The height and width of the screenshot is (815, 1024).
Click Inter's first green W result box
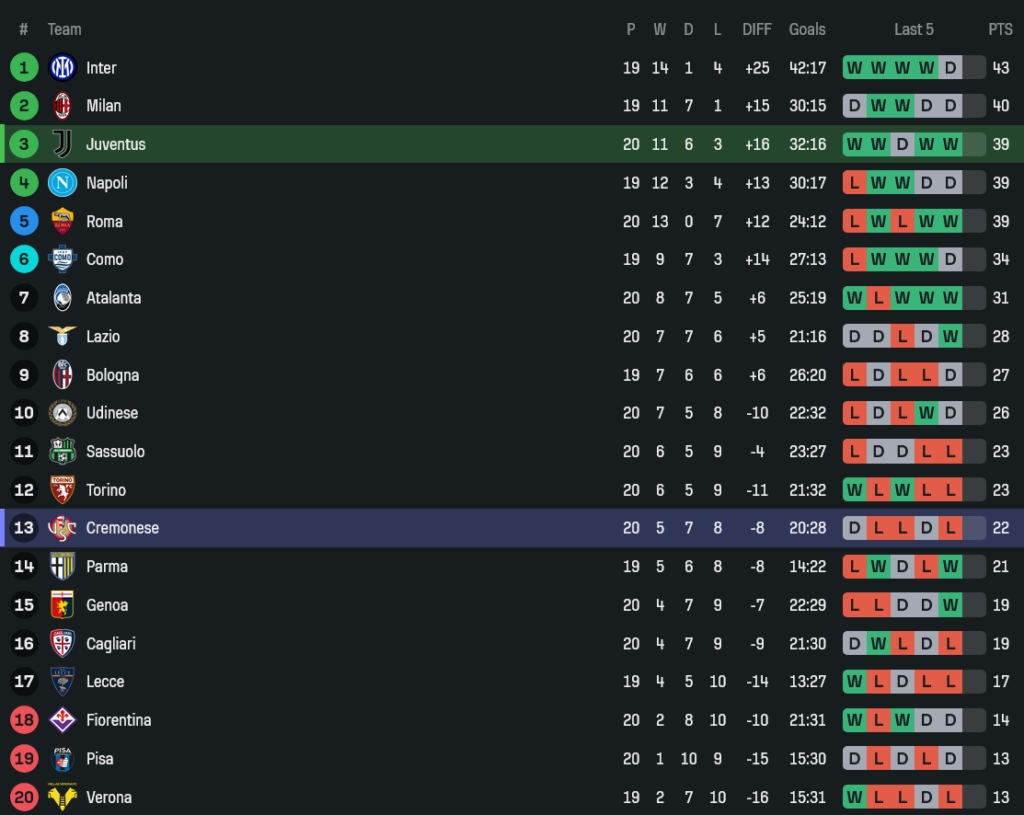pyautogui.click(x=854, y=68)
